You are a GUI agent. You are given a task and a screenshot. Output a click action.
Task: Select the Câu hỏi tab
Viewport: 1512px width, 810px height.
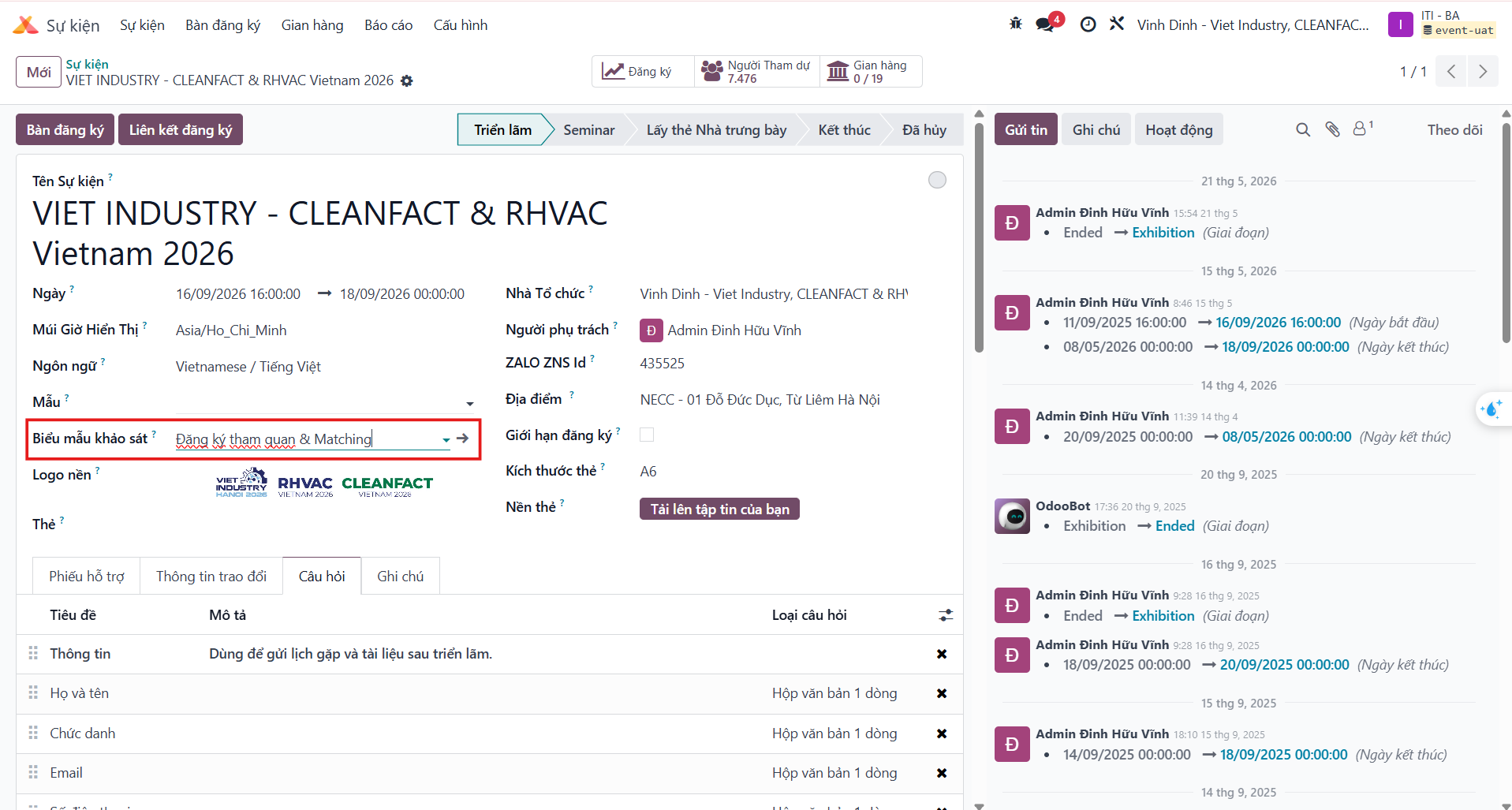pos(322,576)
